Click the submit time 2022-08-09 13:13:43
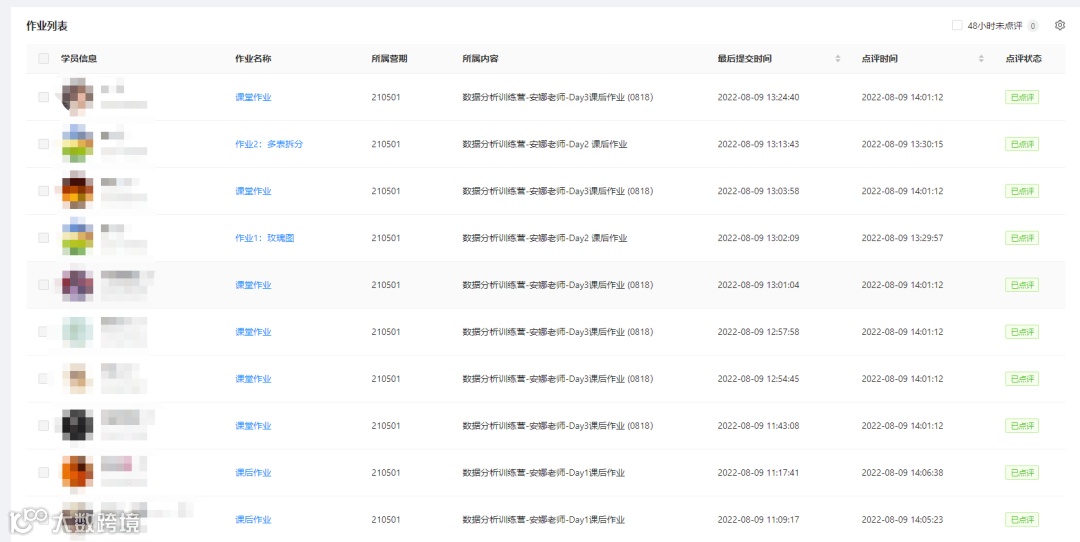The width and height of the screenshot is (1080, 542). coord(758,144)
